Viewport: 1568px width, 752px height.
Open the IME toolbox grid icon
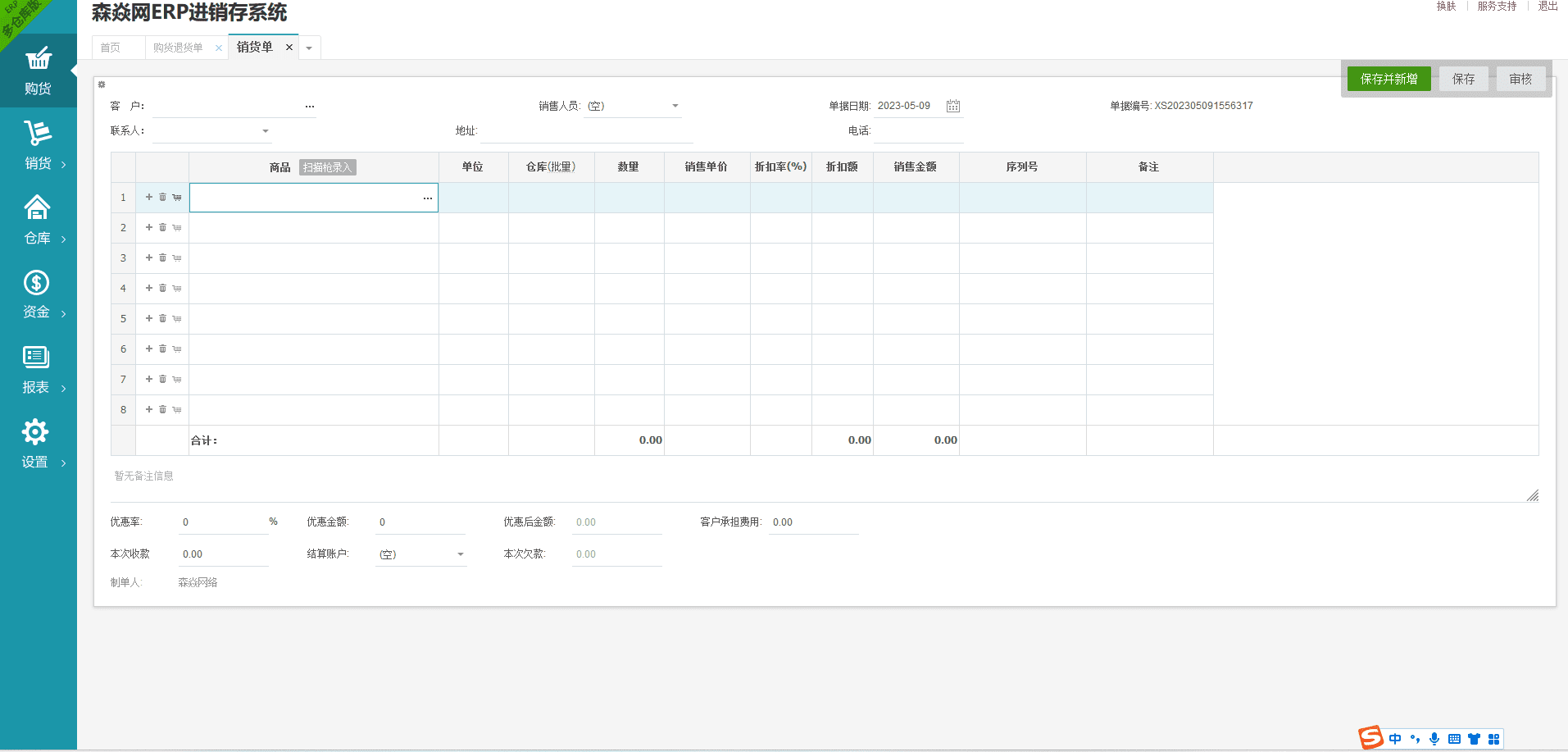(x=1493, y=739)
